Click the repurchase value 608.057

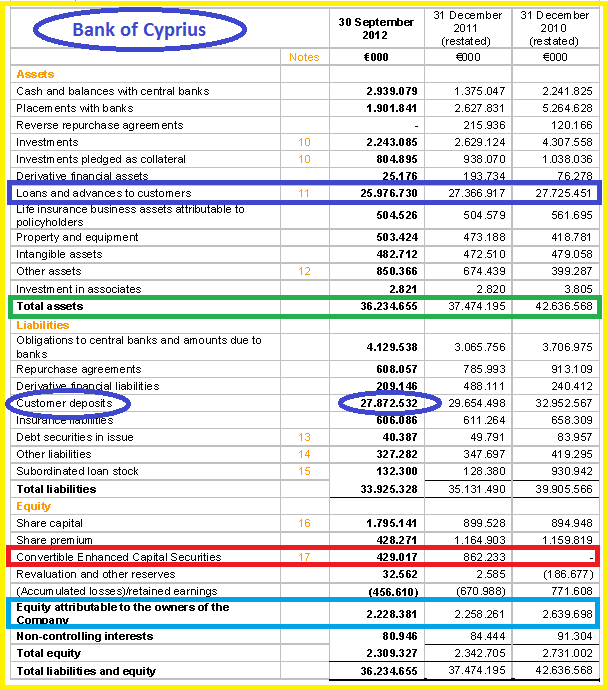pyautogui.click(x=396, y=369)
